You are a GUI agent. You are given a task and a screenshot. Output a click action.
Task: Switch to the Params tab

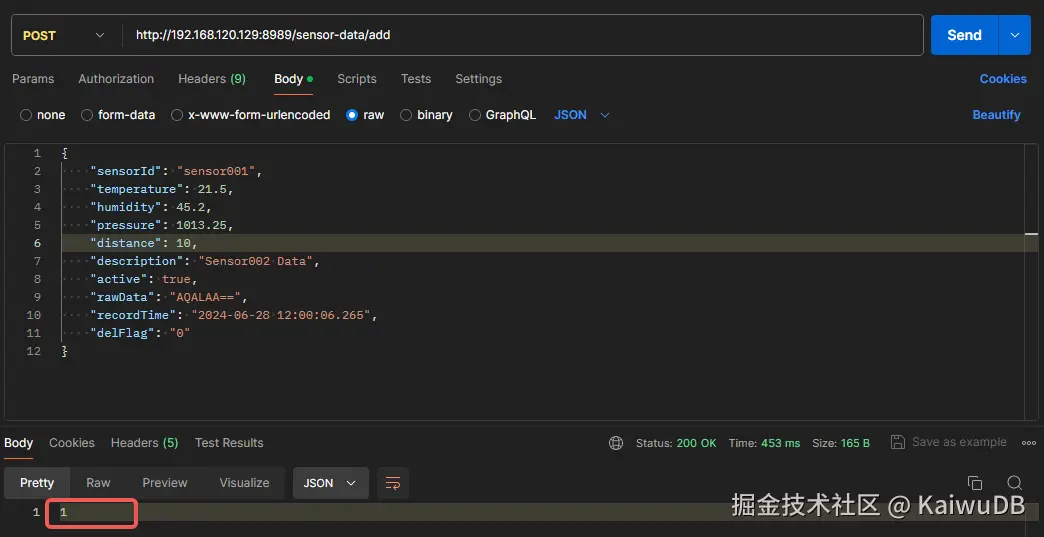click(33, 79)
